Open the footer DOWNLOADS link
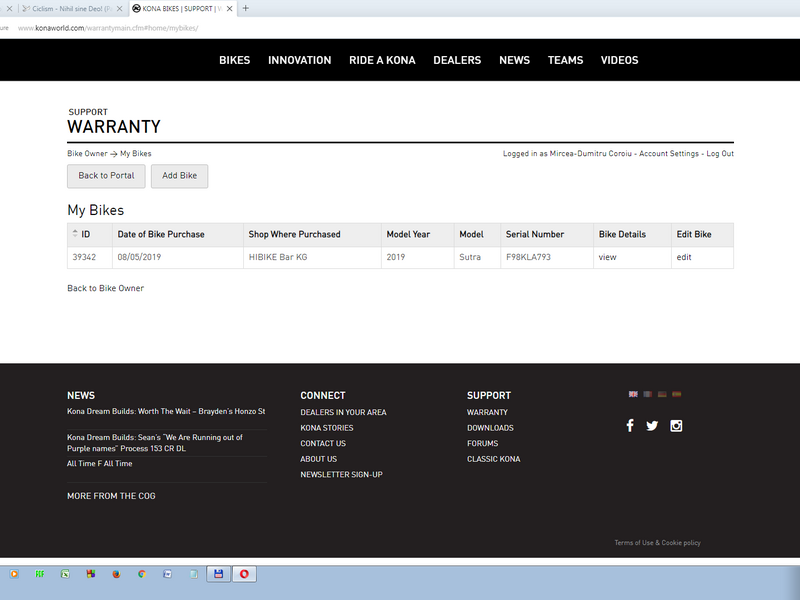Screen dimensions: 800x600 (490, 428)
